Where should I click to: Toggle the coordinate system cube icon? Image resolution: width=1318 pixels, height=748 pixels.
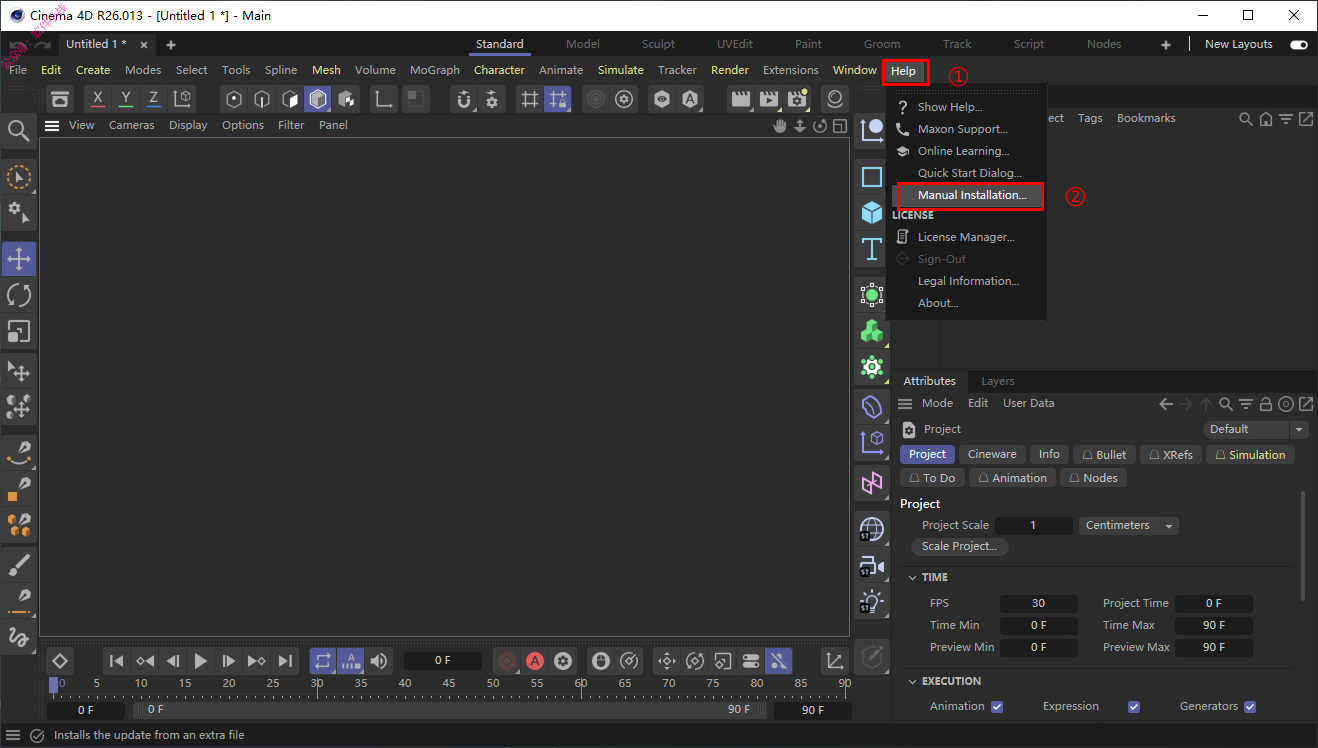pyautogui.click(x=182, y=99)
